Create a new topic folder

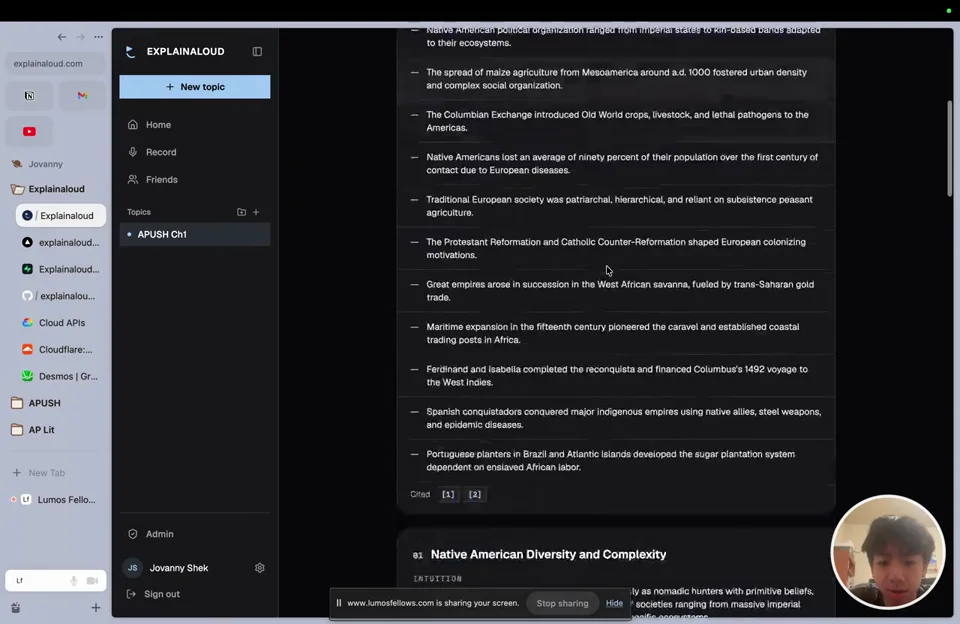tap(241, 212)
